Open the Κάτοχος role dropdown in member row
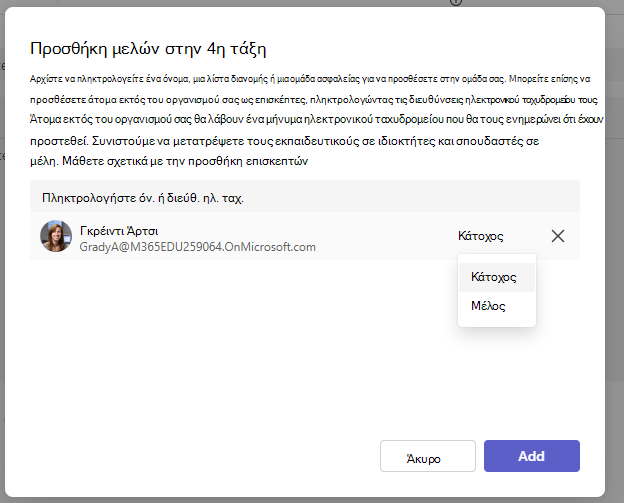624x503 pixels. [480, 236]
